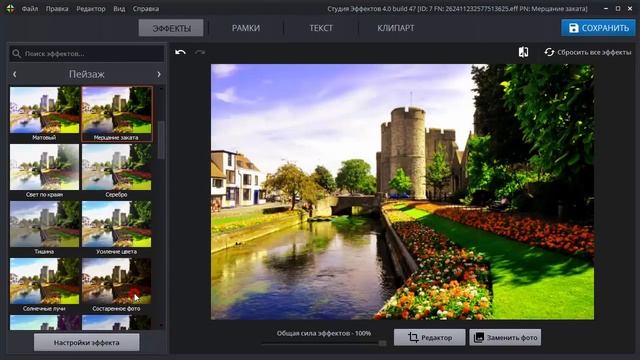
Task: Open the Справка menu
Action: point(146,9)
